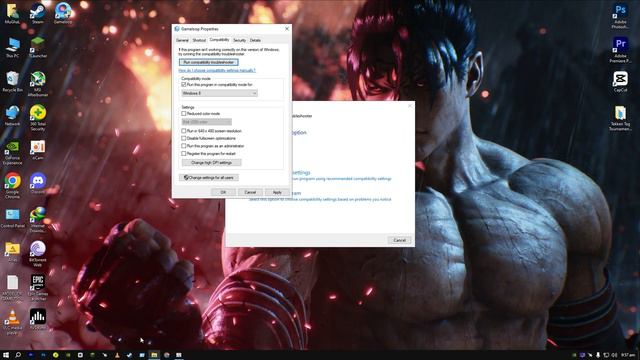Image resolution: width=640 pixels, height=360 pixels.
Task: Switch to the Security tab
Action: [240, 40]
